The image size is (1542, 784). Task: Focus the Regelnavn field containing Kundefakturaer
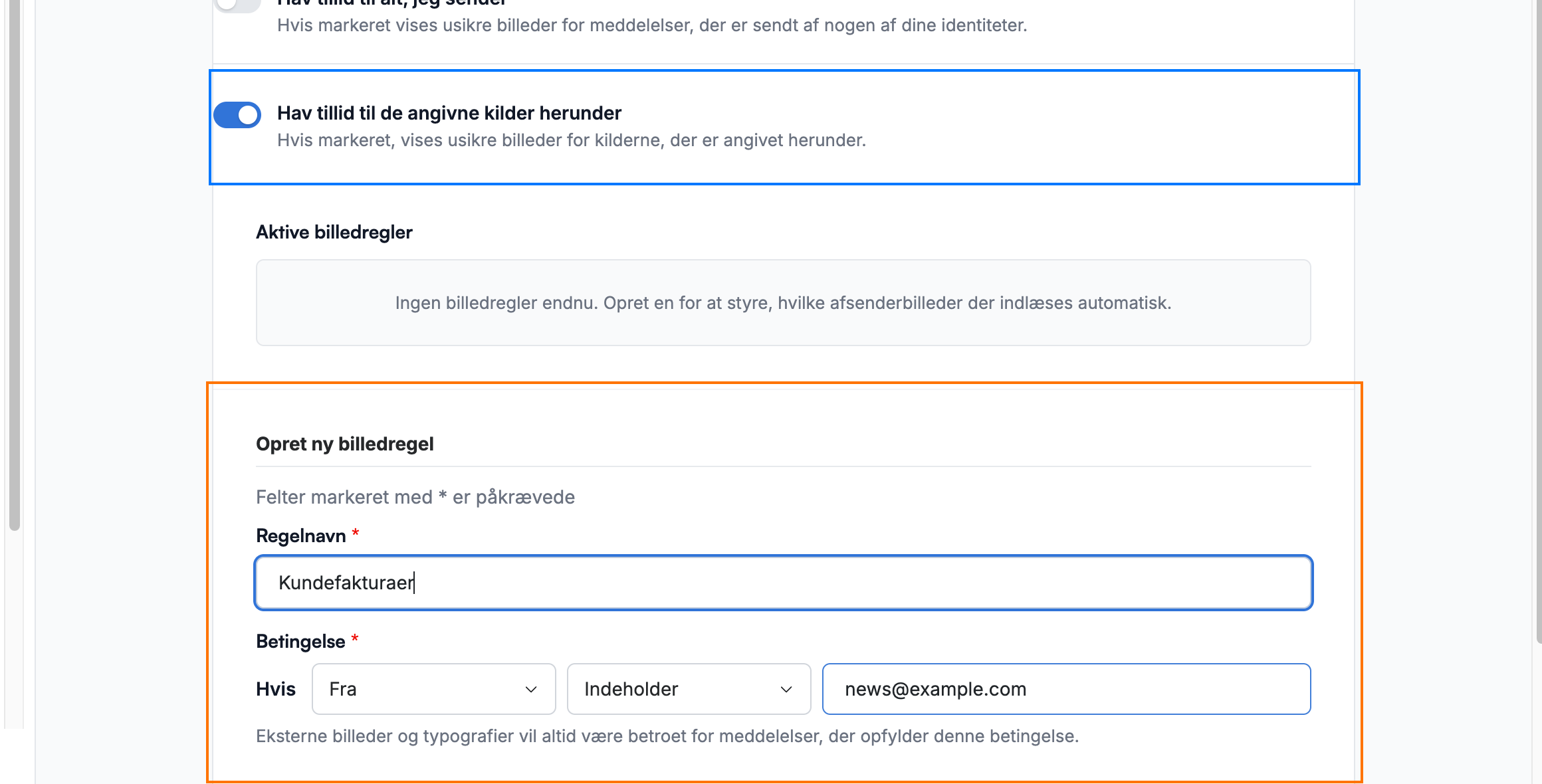click(x=784, y=583)
